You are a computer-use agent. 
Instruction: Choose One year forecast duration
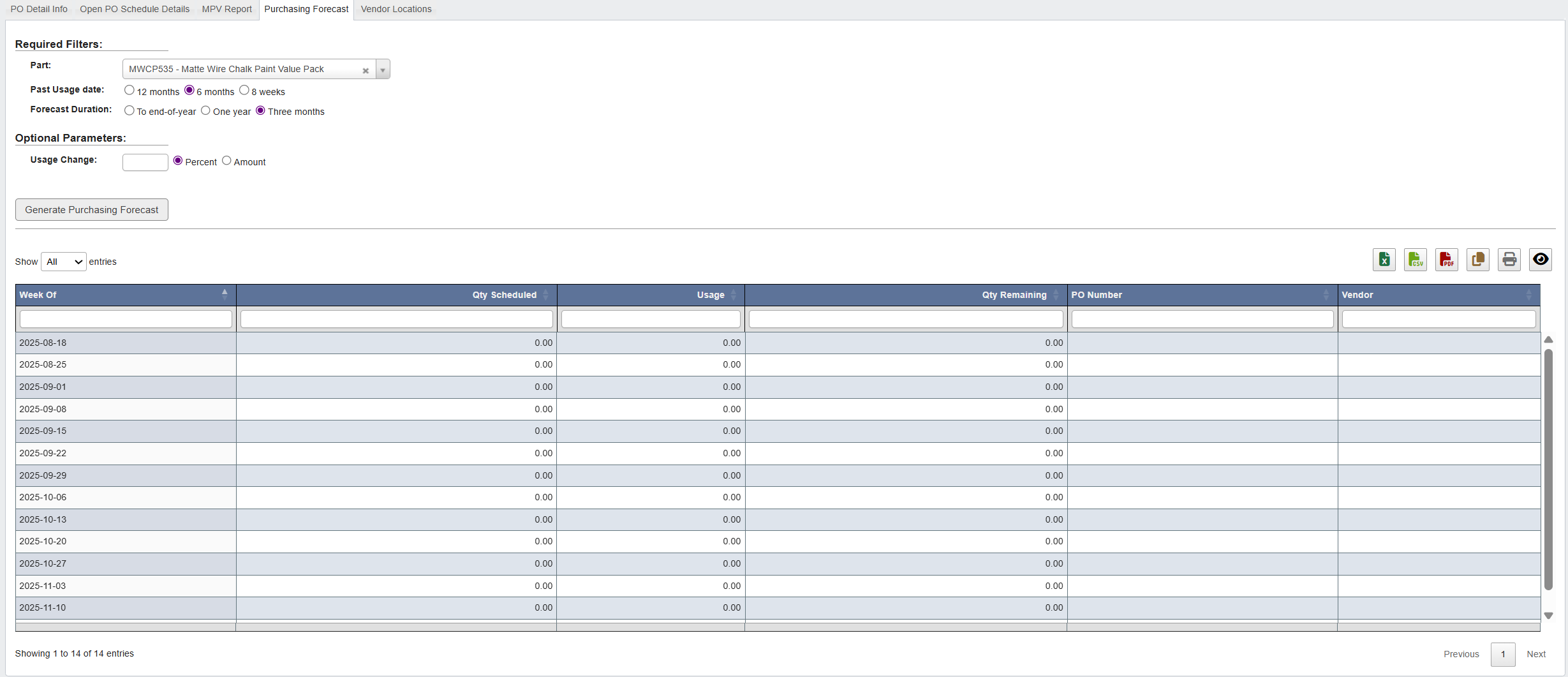pos(205,110)
